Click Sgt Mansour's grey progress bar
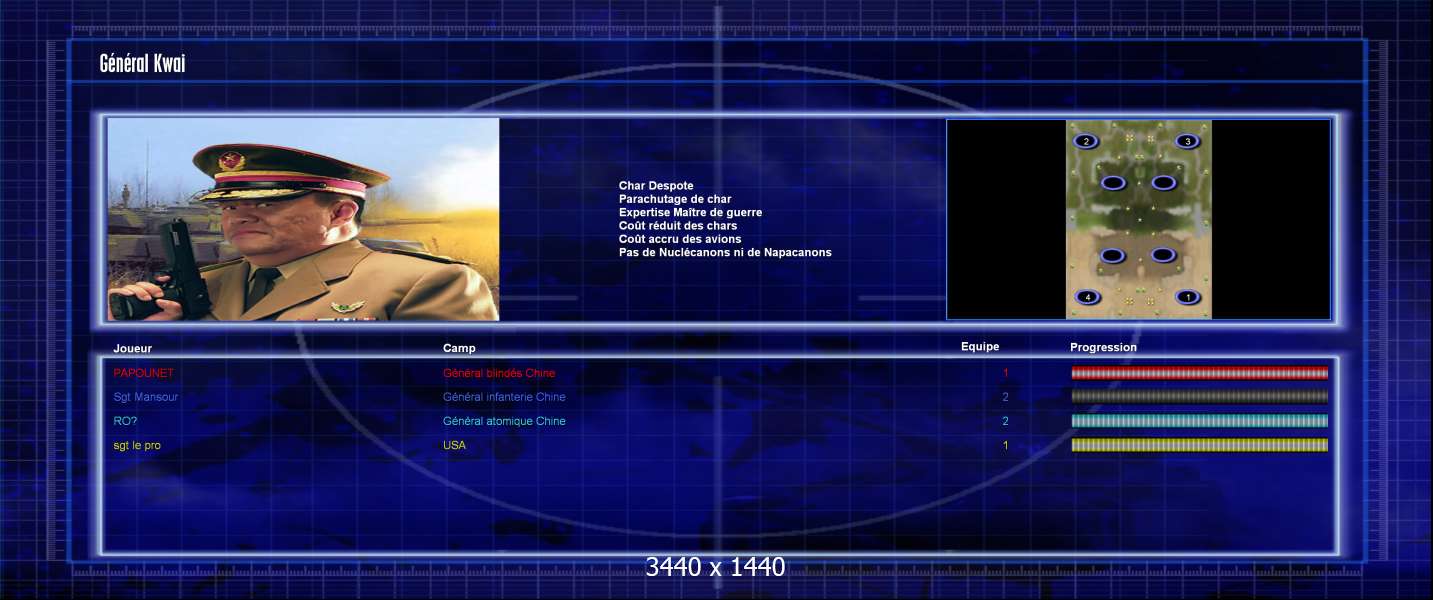 1200,397
